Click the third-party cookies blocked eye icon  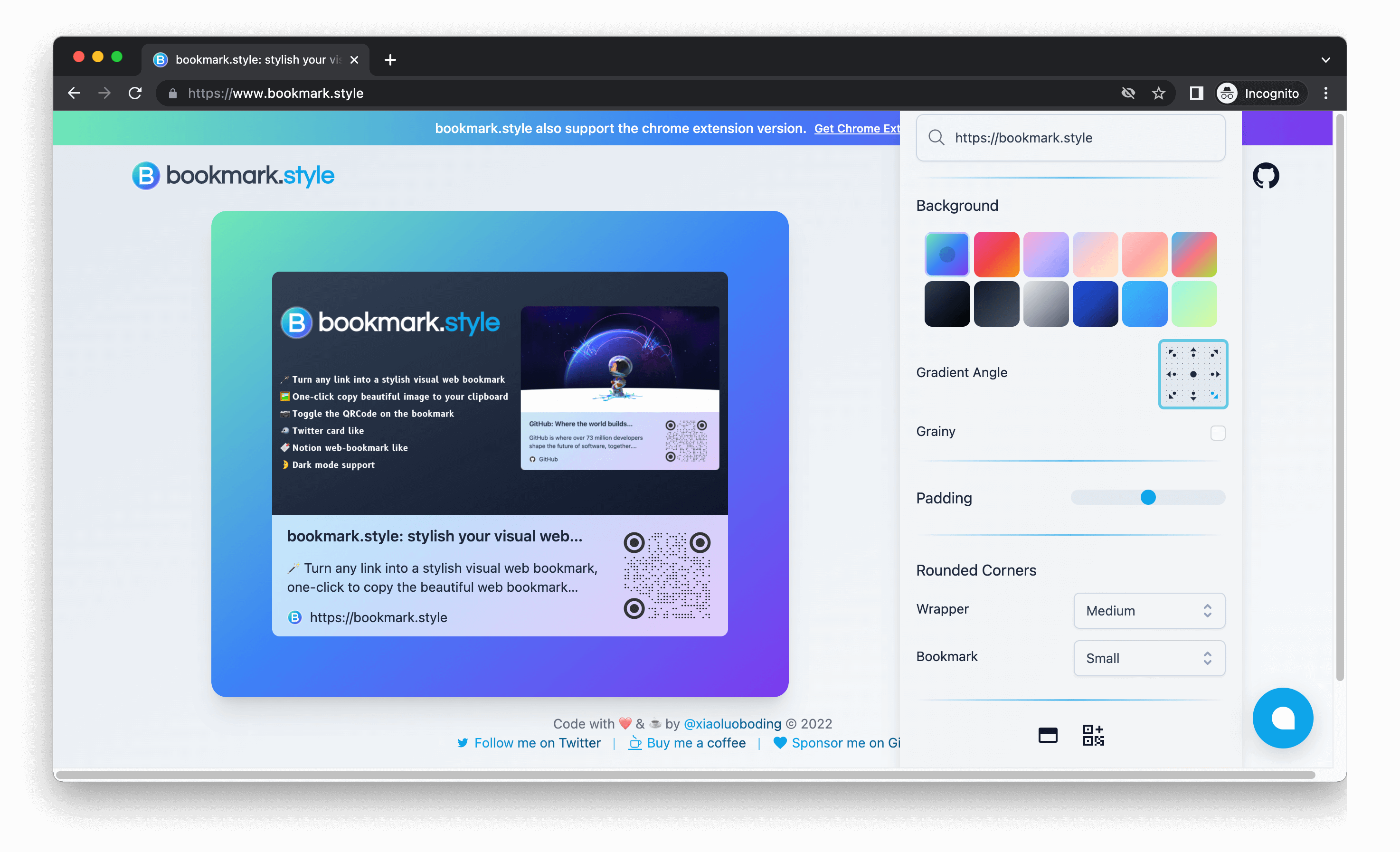pos(1128,93)
